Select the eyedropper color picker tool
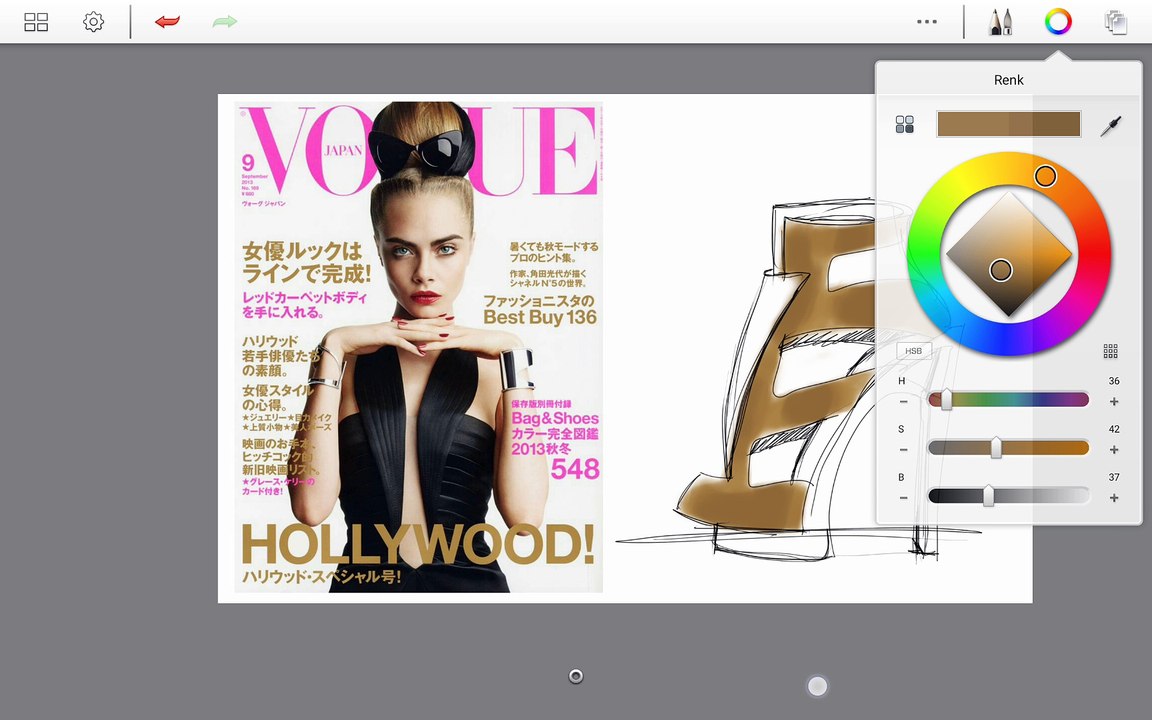The width and height of the screenshot is (1152, 720). [1111, 126]
